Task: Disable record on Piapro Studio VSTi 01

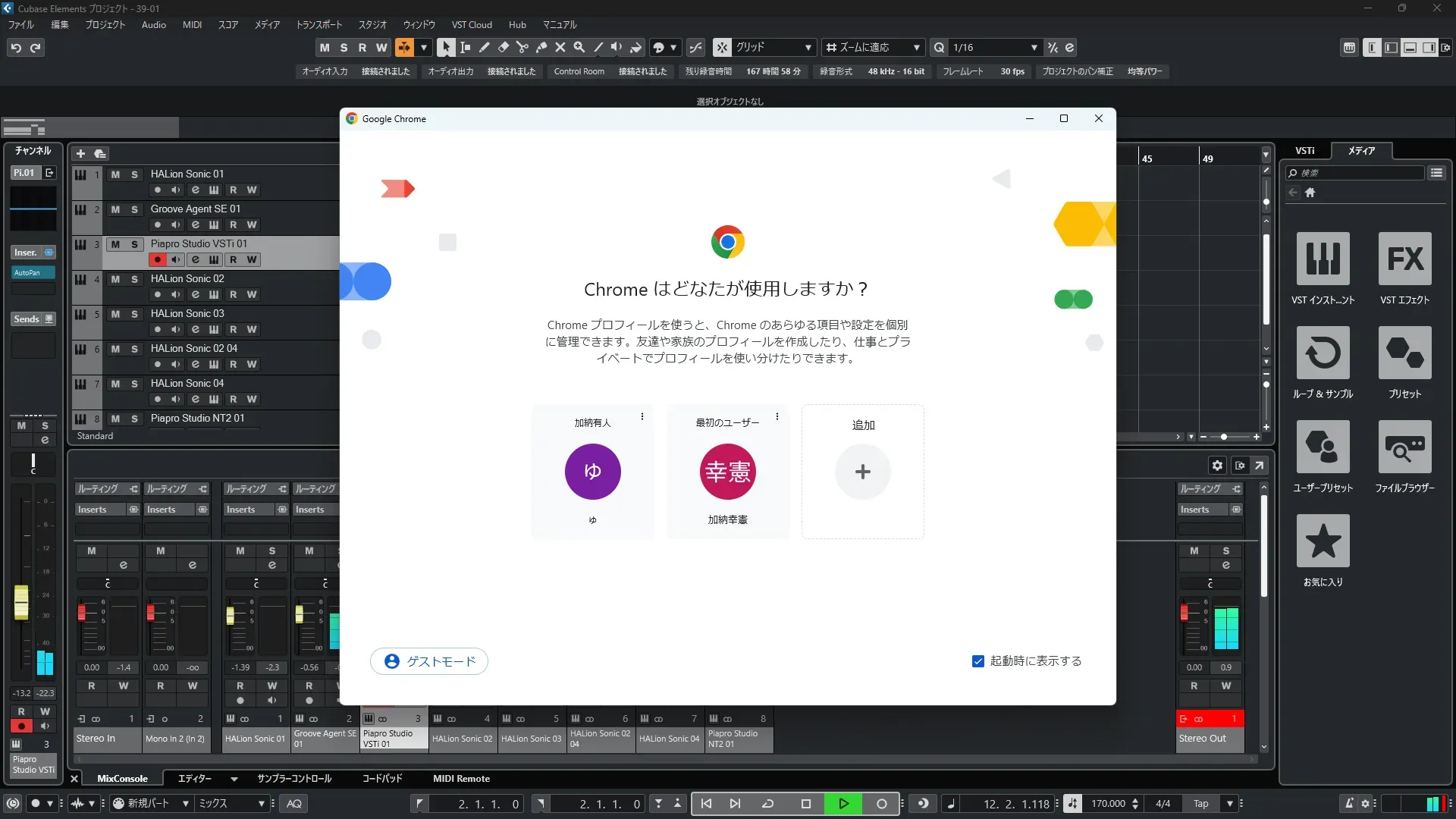Action: tap(157, 259)
